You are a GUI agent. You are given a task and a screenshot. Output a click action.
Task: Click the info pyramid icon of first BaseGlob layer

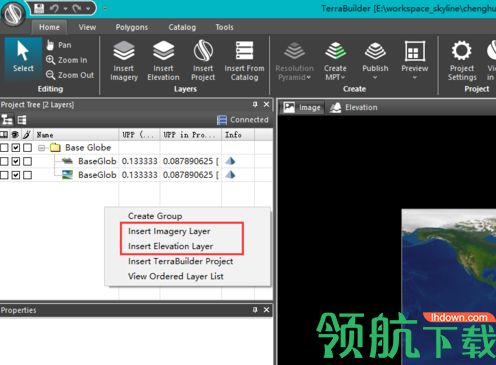pyautogui.click(x=230, y=161)
